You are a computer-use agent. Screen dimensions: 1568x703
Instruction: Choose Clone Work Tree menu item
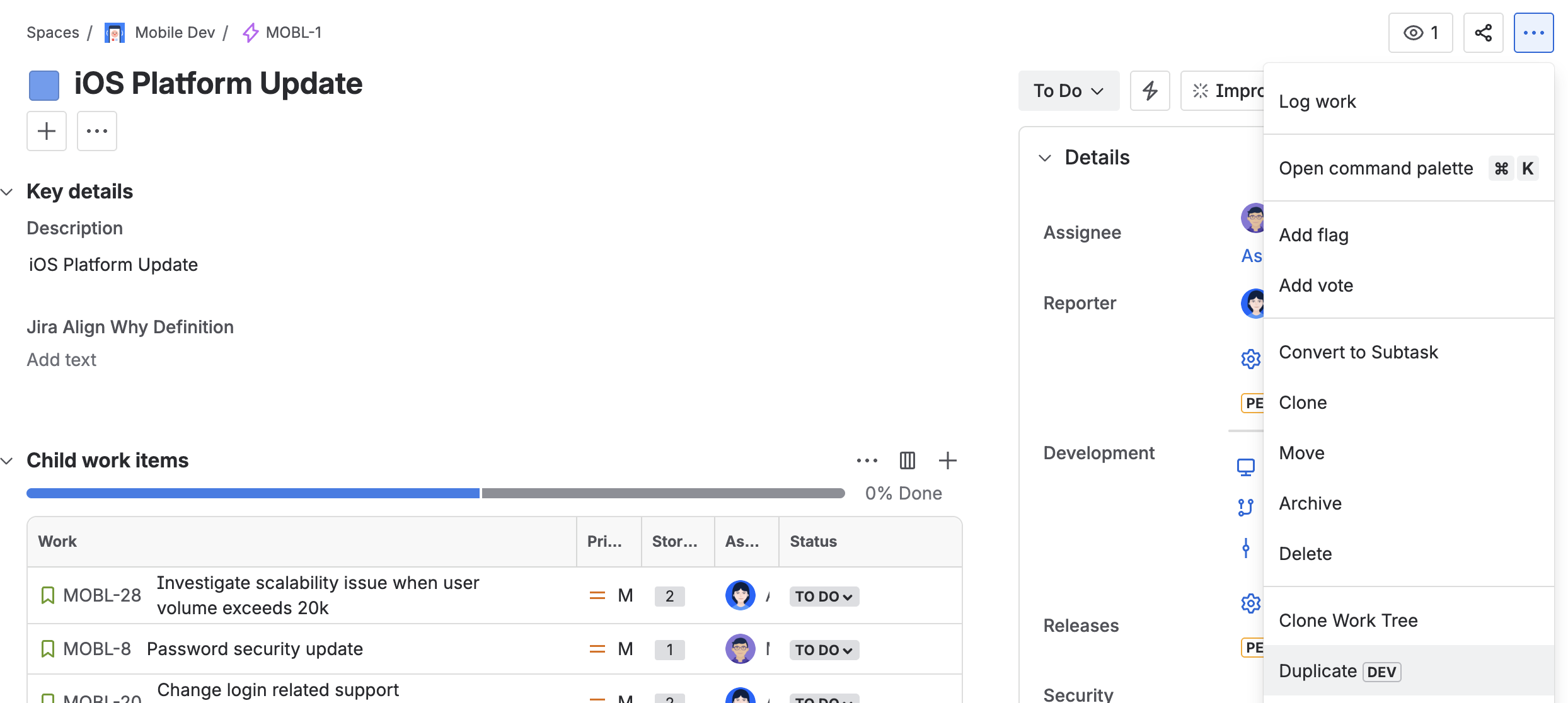click(1347, 620)
